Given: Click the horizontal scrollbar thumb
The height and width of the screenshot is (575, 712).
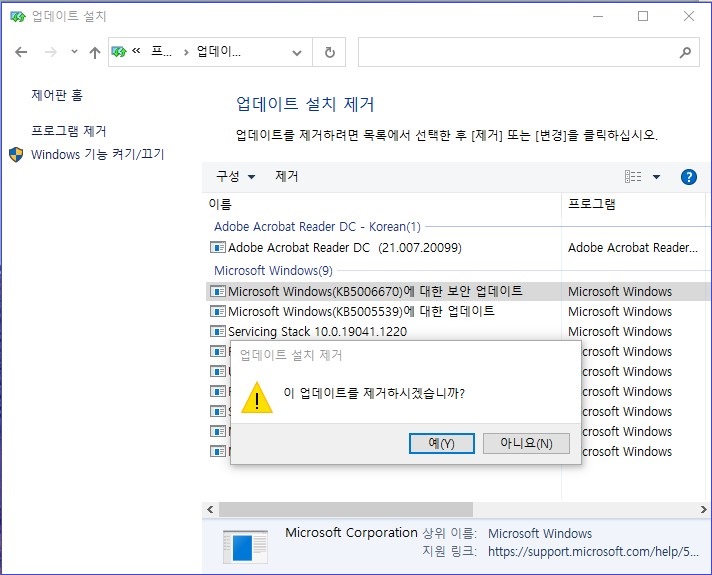Looking at the screenshot, I should tap(346, 510).
